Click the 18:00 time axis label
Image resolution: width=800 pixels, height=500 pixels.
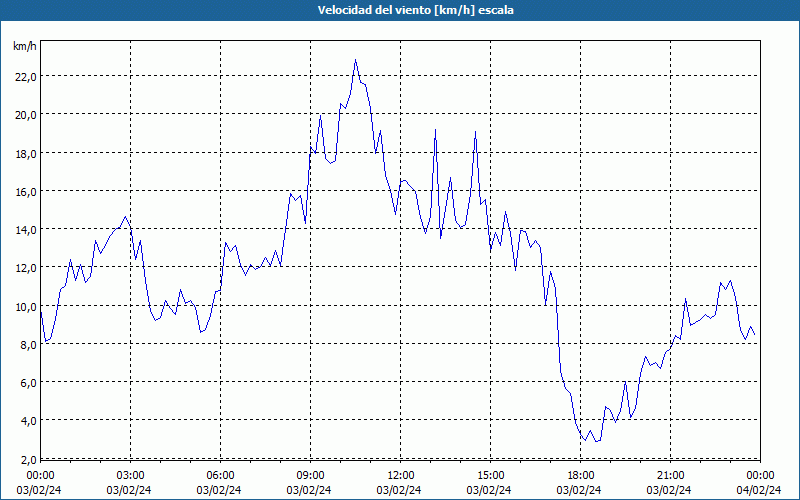[x=581, y=476]
